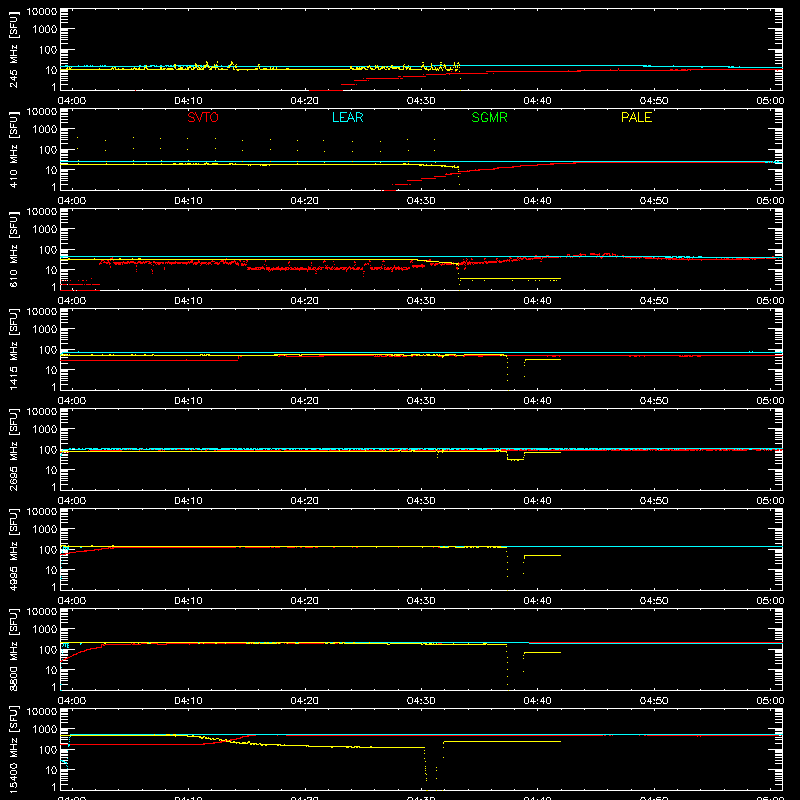This screenshot has width=800, height=800.
Task: Click 05:00 time label below 245 MHz plot
Action: click(770, 101)
